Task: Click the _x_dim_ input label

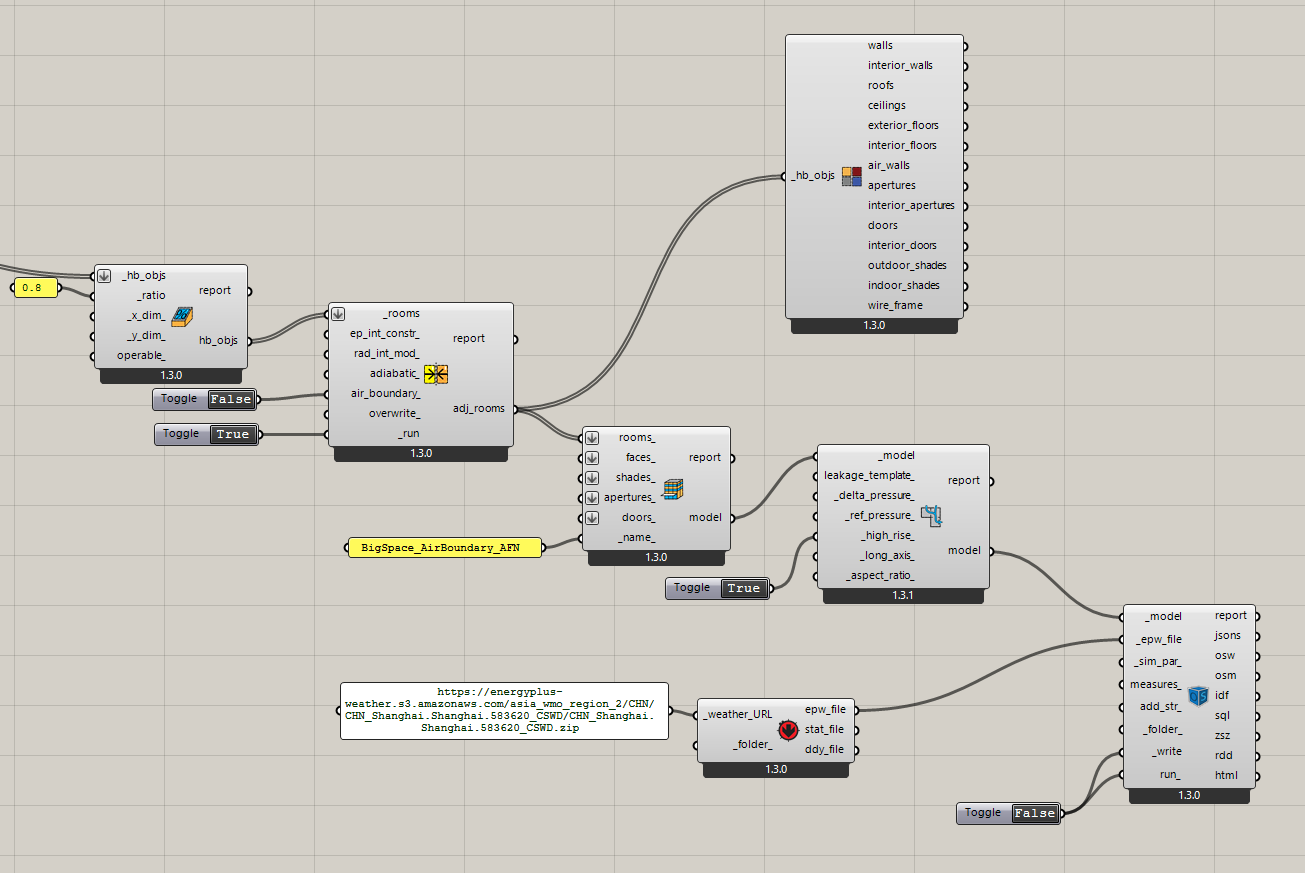Action: (145, 315)
